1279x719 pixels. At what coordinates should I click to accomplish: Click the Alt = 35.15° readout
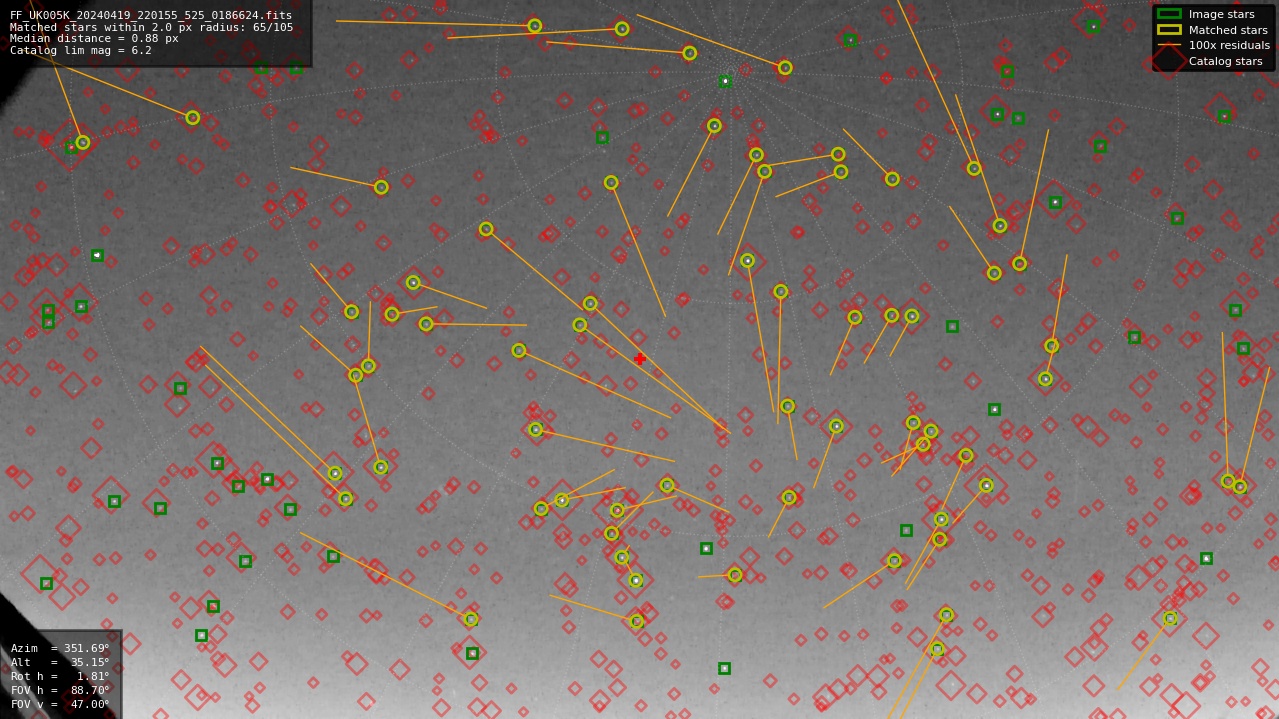click(60, 663)
